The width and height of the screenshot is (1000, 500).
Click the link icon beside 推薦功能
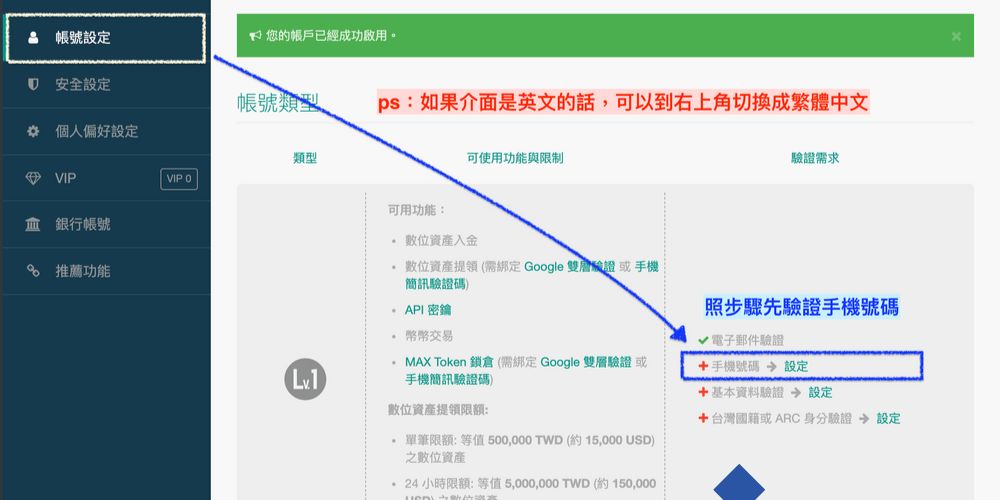[33, 271]
